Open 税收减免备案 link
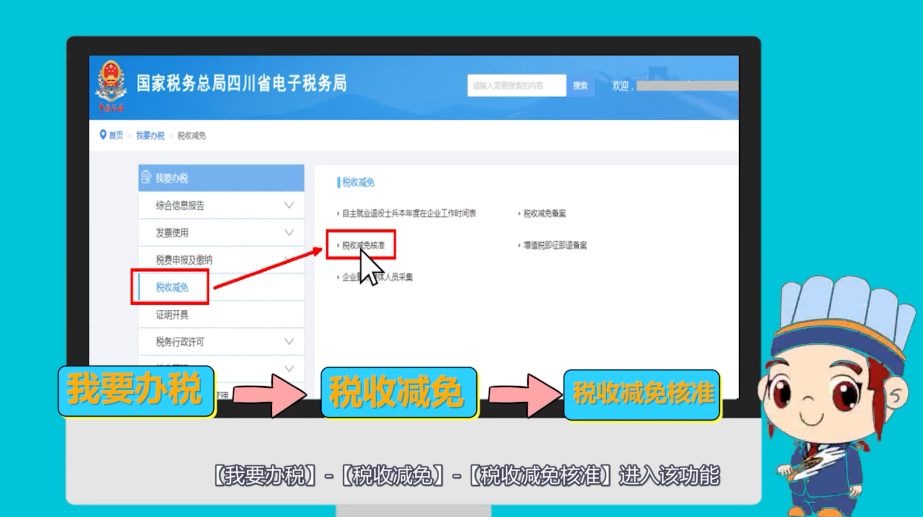The image size is (923, 517). click(544, 213)
